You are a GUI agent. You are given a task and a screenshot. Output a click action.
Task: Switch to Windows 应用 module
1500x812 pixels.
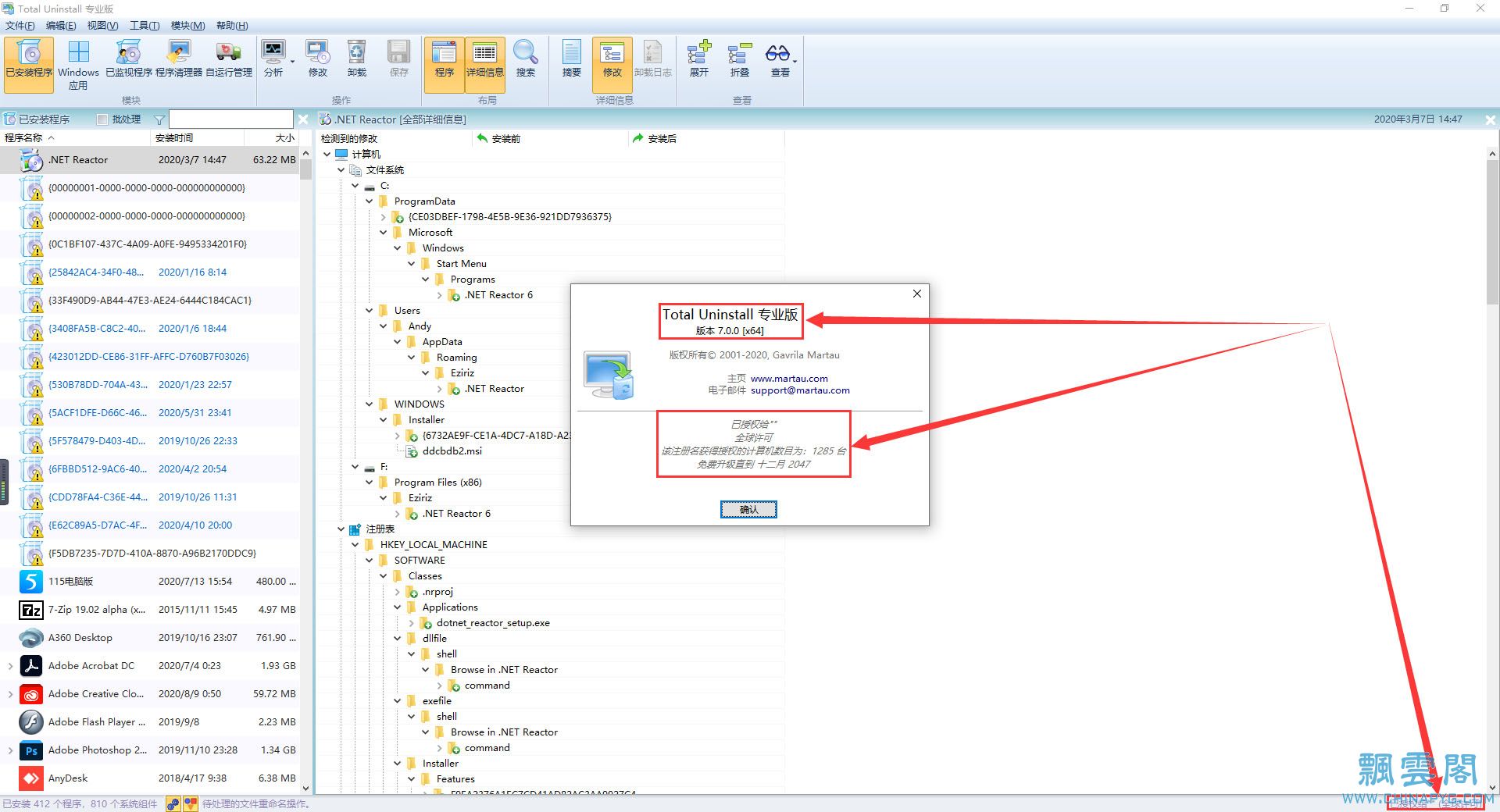tap(78, 65)
